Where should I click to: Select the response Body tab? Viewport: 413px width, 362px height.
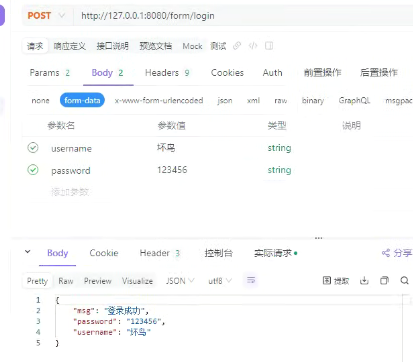pyautogui.click(x=58, y=253)
